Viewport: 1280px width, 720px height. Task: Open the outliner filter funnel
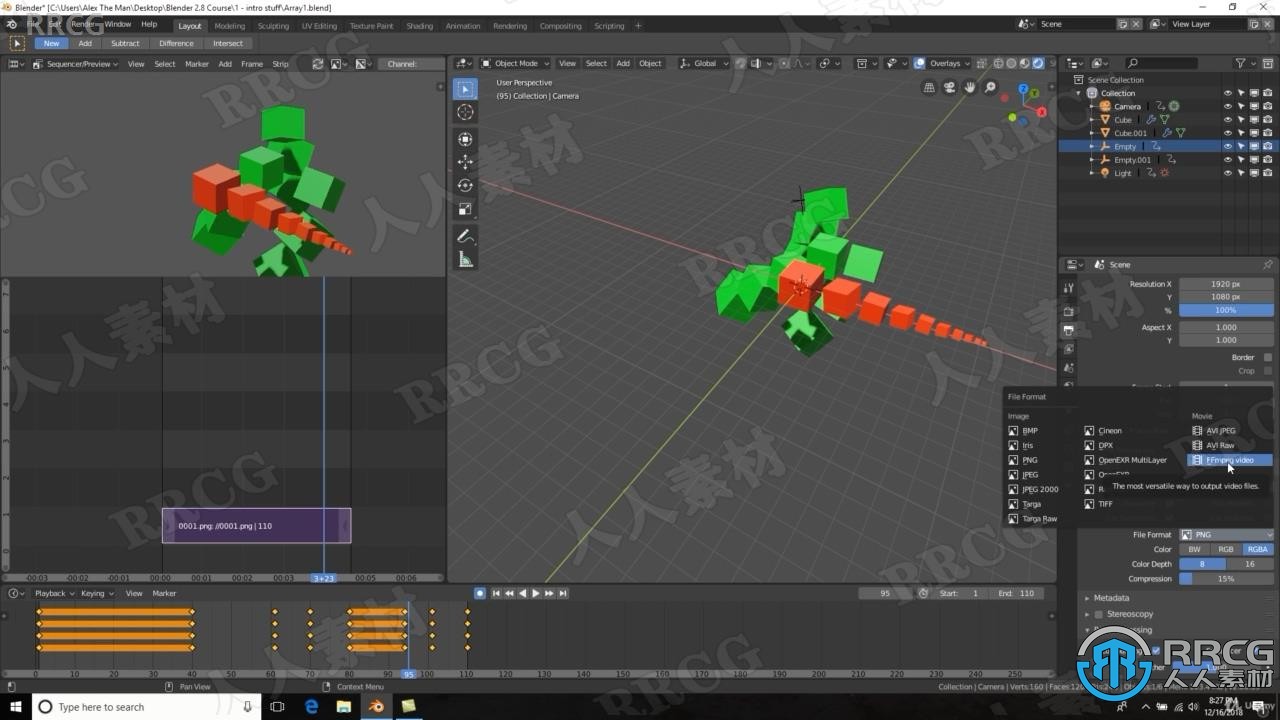coord(1240,63)
